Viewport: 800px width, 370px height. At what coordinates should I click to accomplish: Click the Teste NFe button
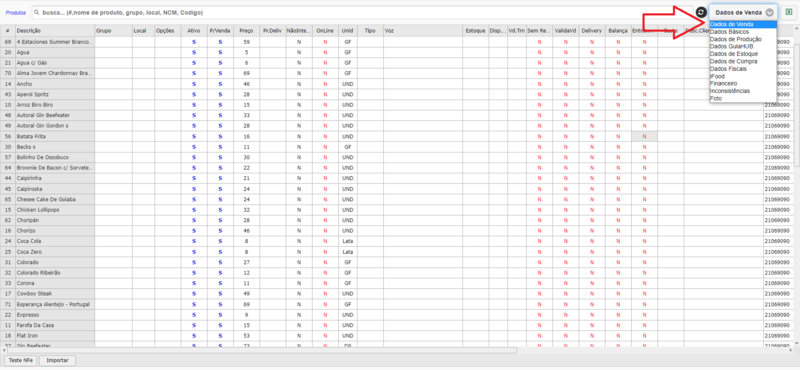pyautogui.click(x=20, y=360)
